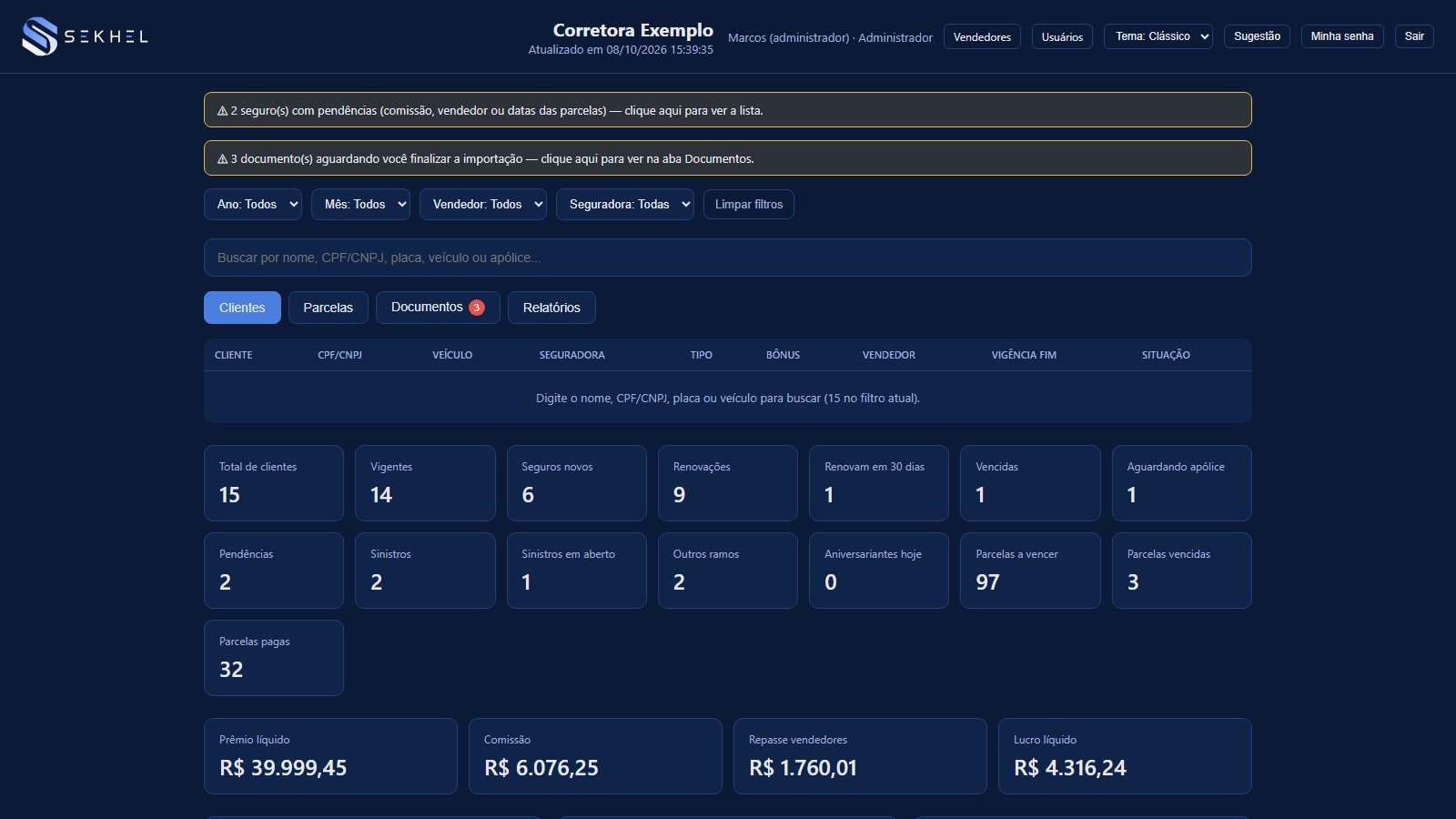This screenshot has height=819, width=1456.
Task: Click the Prêmio líquido total card
Action: 330,756
